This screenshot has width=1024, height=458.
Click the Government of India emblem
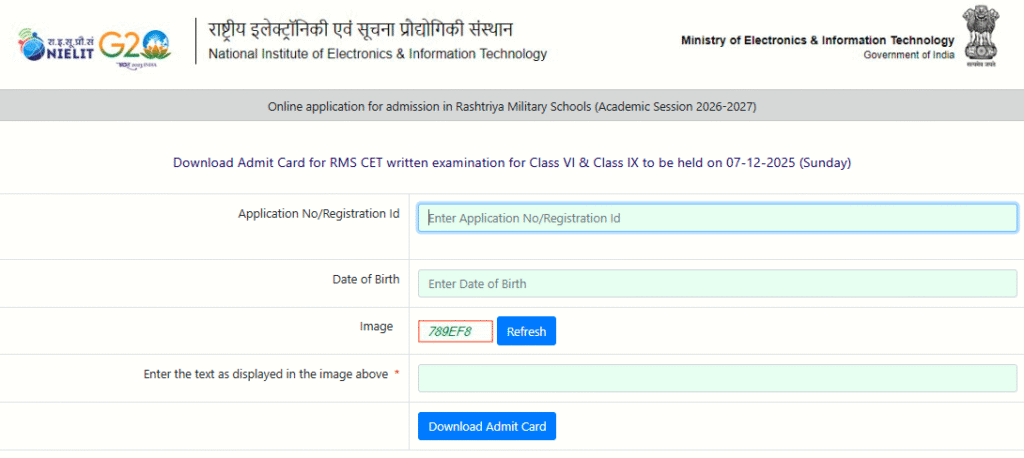point(979,37)
